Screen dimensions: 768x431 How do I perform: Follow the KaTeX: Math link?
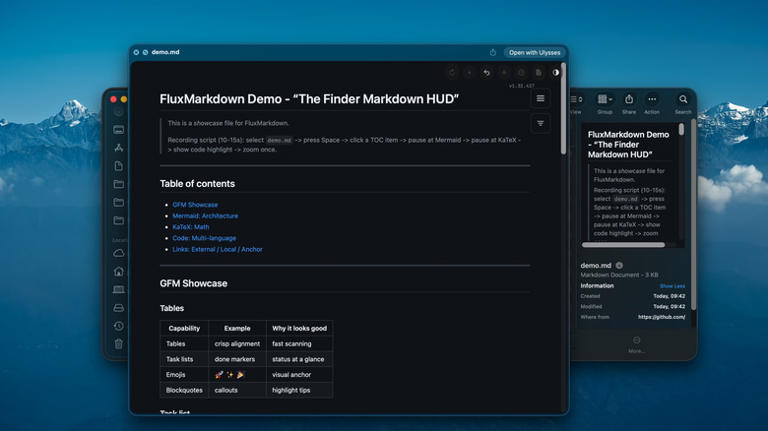191,227
